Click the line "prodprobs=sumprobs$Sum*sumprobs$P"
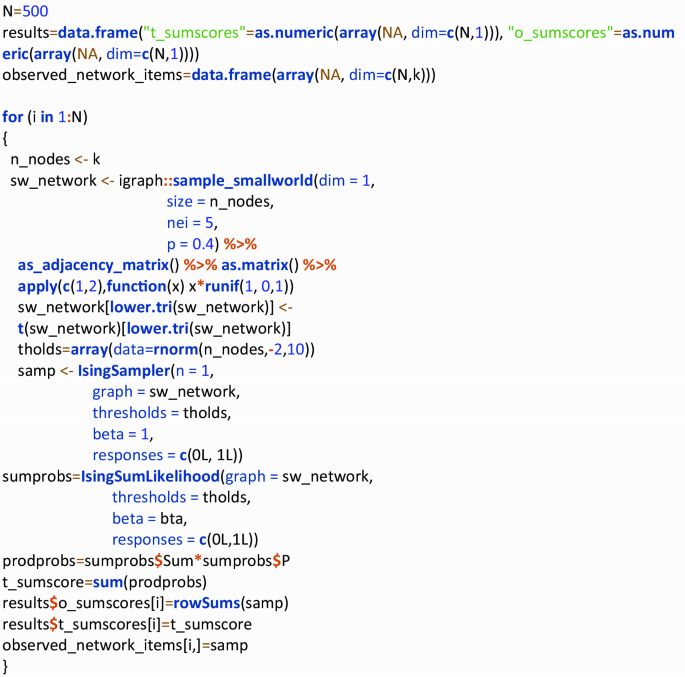 [146, 561]
